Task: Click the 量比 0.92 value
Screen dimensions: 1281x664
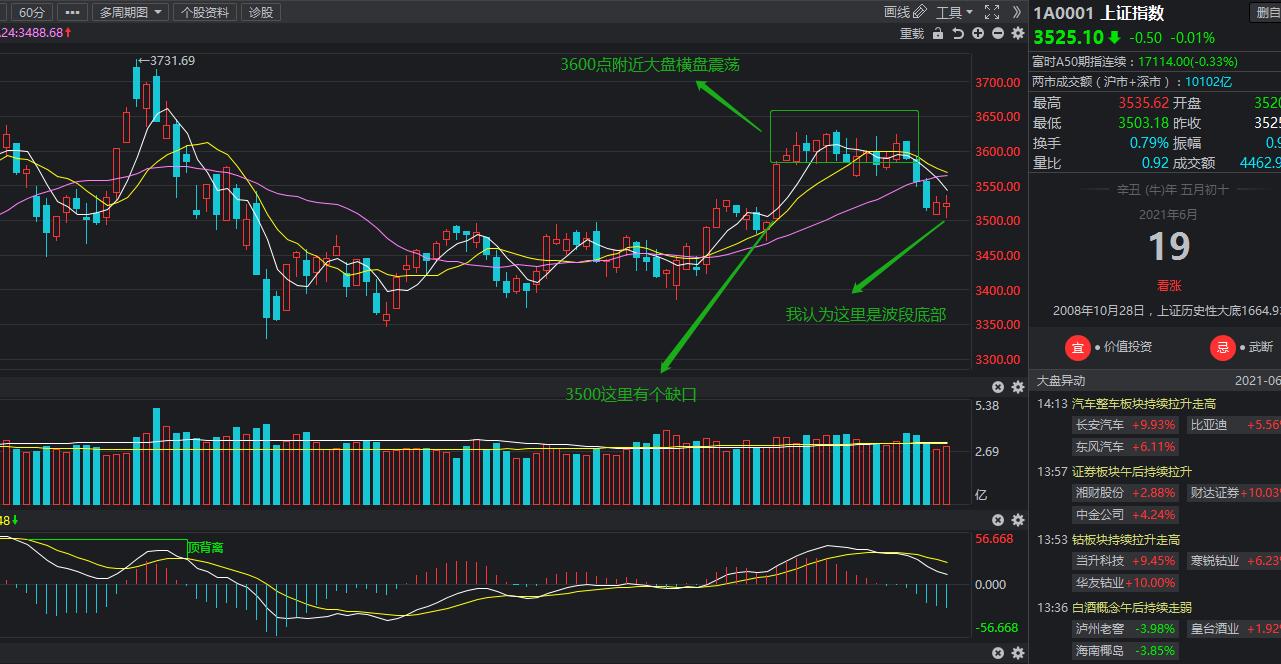Action: click(1155, 162)
